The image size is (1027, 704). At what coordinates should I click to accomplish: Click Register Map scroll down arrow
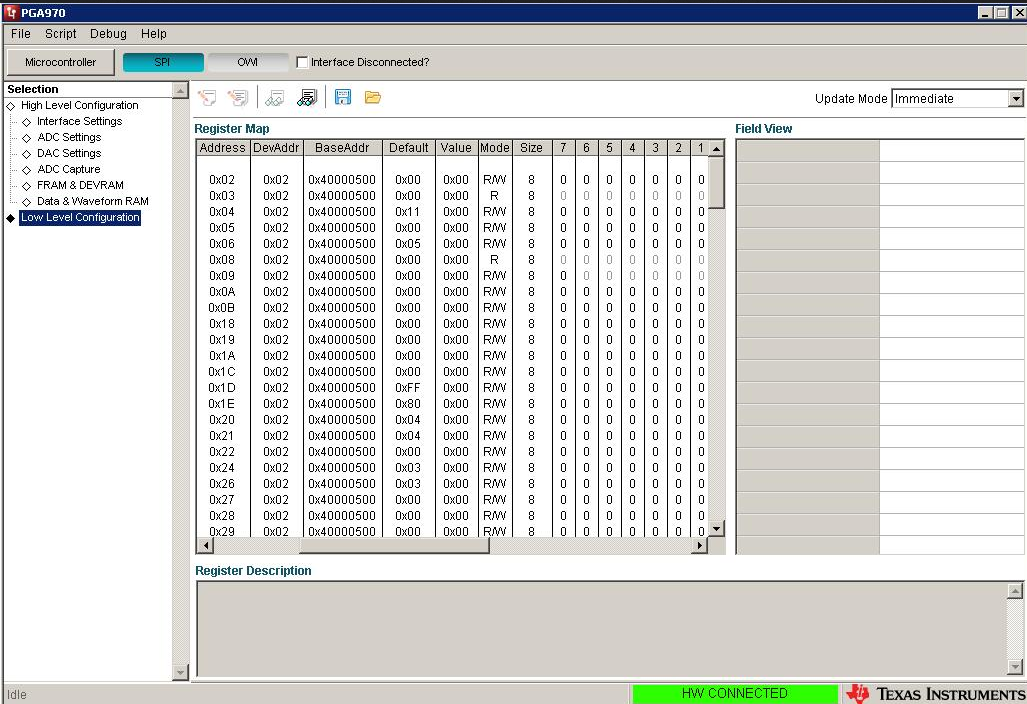717,528
